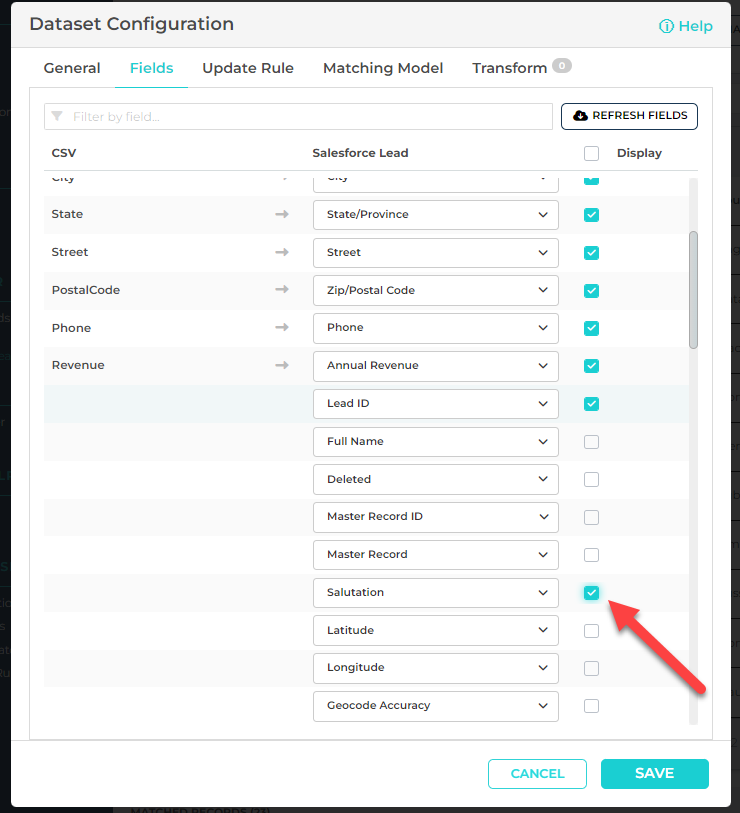
Task: Click the vertical scrollbar thumb
Action: (693, 290)
